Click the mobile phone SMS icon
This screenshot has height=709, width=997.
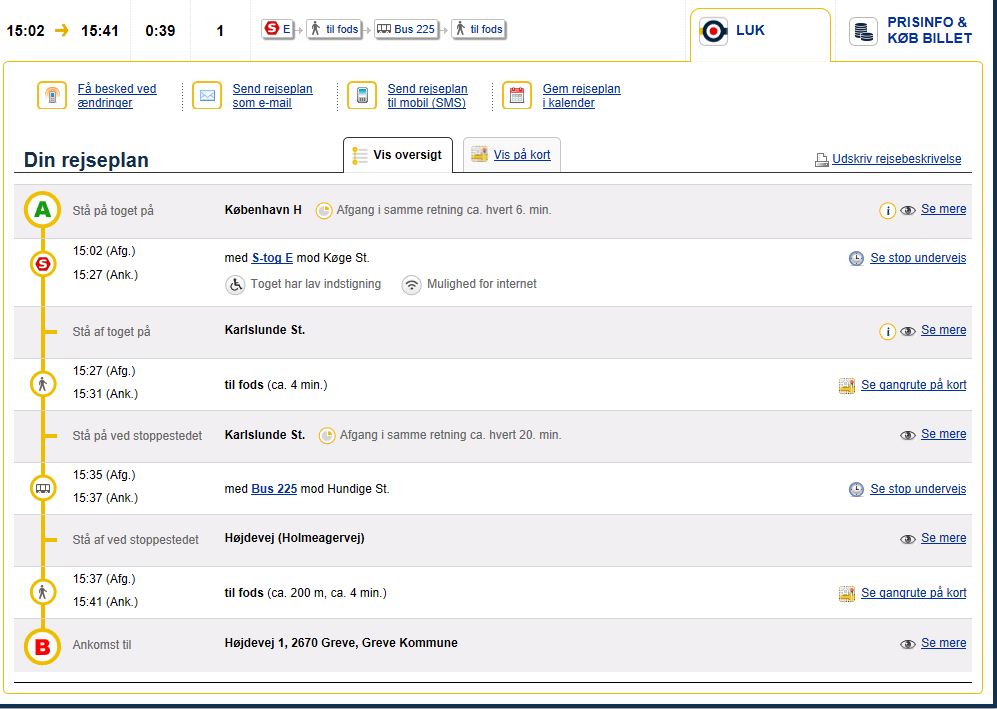pyautogui.click(x=362, y=96)
